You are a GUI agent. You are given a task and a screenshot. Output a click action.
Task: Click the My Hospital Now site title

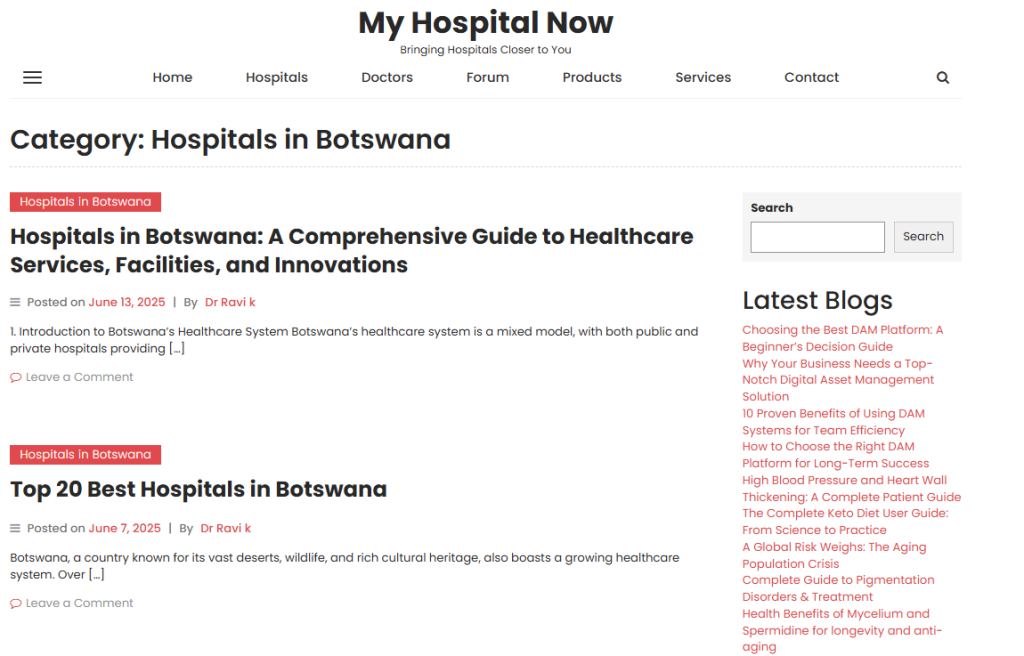486,24
